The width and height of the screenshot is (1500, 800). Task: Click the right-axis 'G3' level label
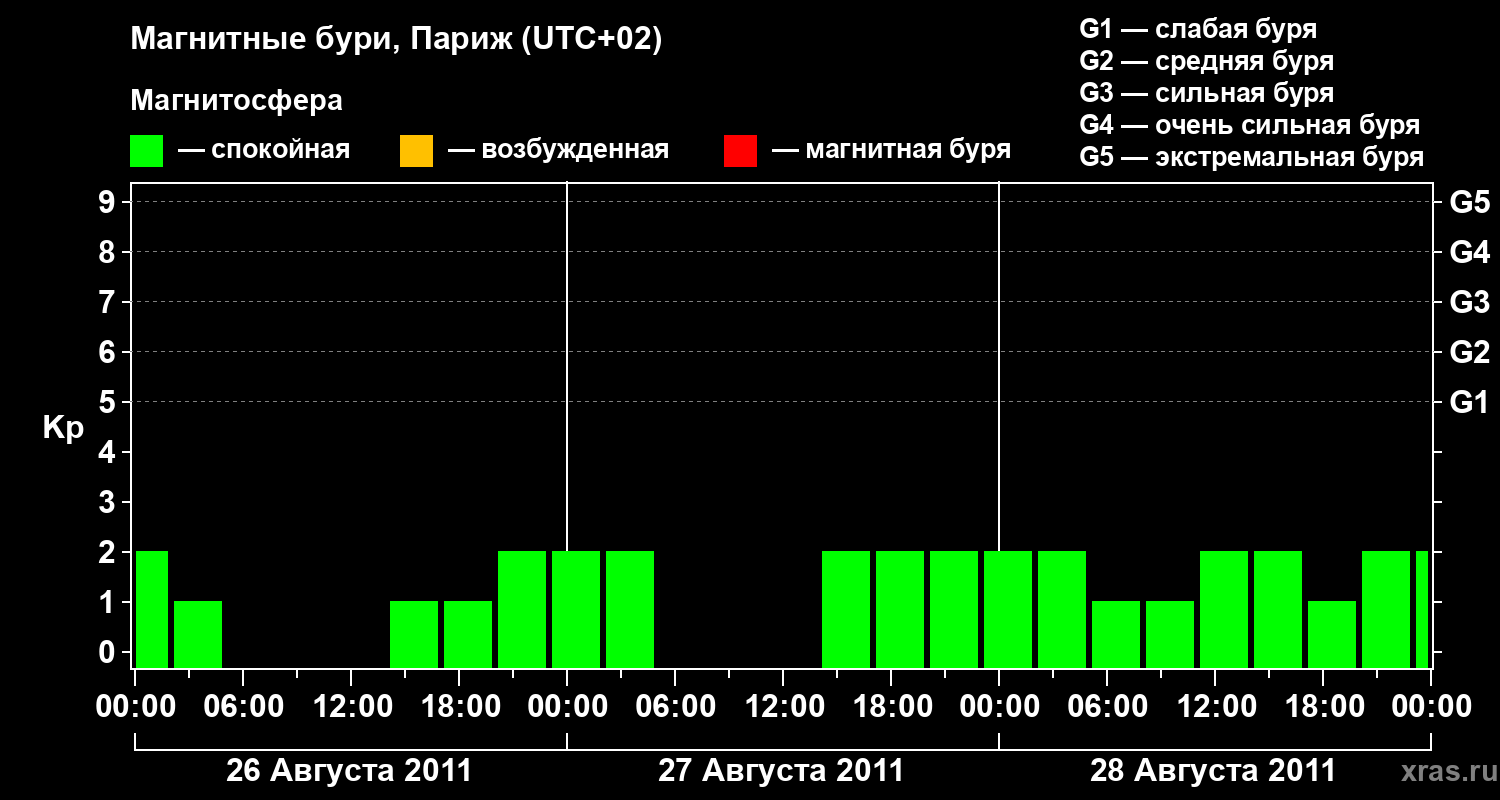coord(1470,302)
